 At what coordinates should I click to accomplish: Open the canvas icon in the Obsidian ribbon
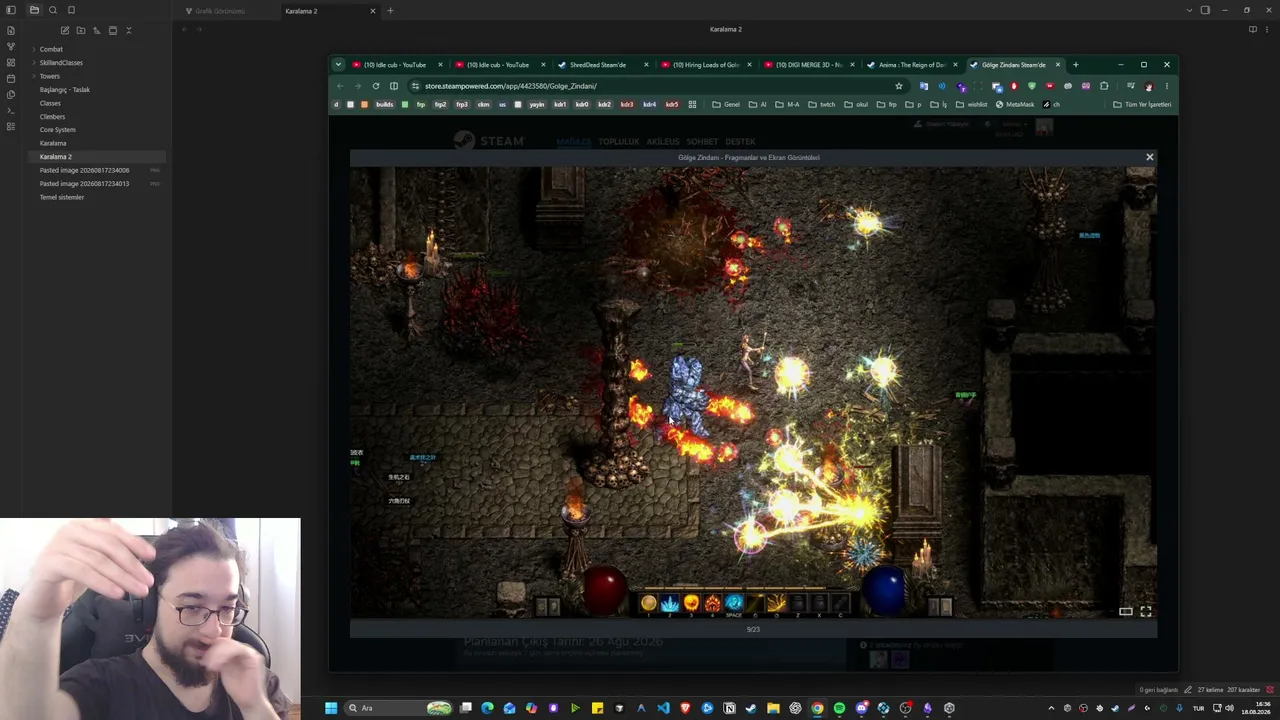click(11, 62)
